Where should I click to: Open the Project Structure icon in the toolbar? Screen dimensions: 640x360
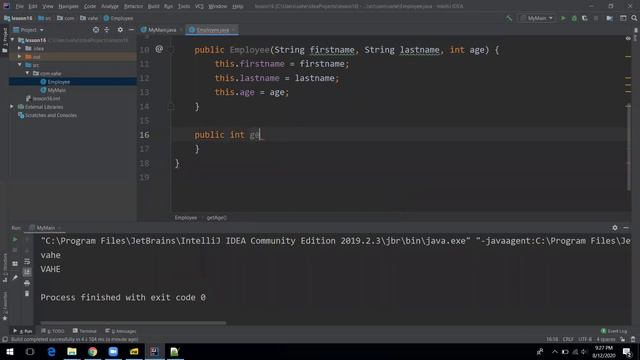pyautogui.click(x=623, y=18)
